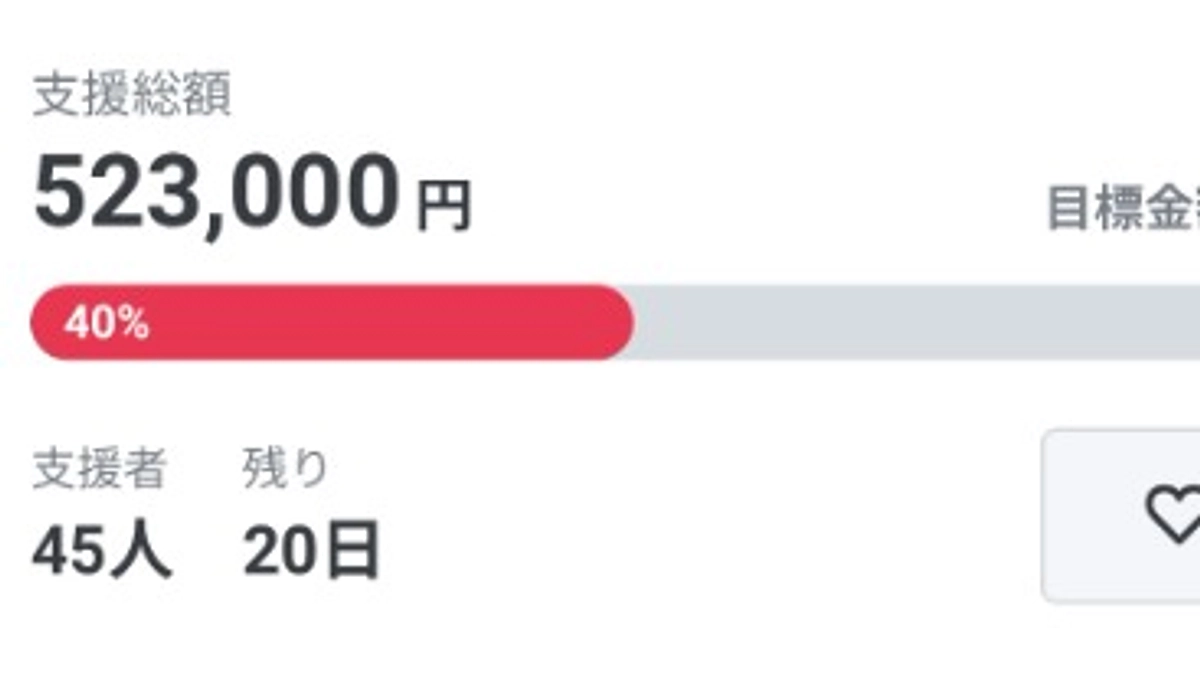The height and width of the screenshot is (674, 1200).
Task: Click the 45人 supporter count link
Action: point(100,545)
